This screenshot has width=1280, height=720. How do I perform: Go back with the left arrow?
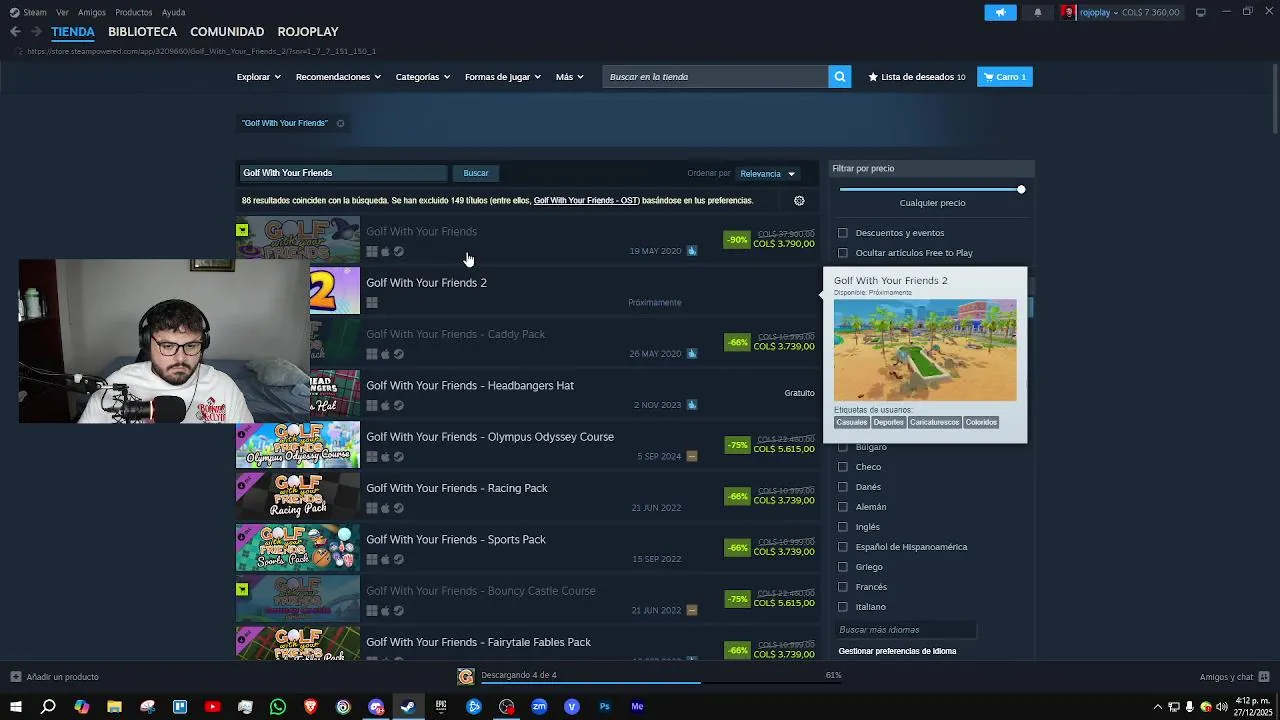15,32
